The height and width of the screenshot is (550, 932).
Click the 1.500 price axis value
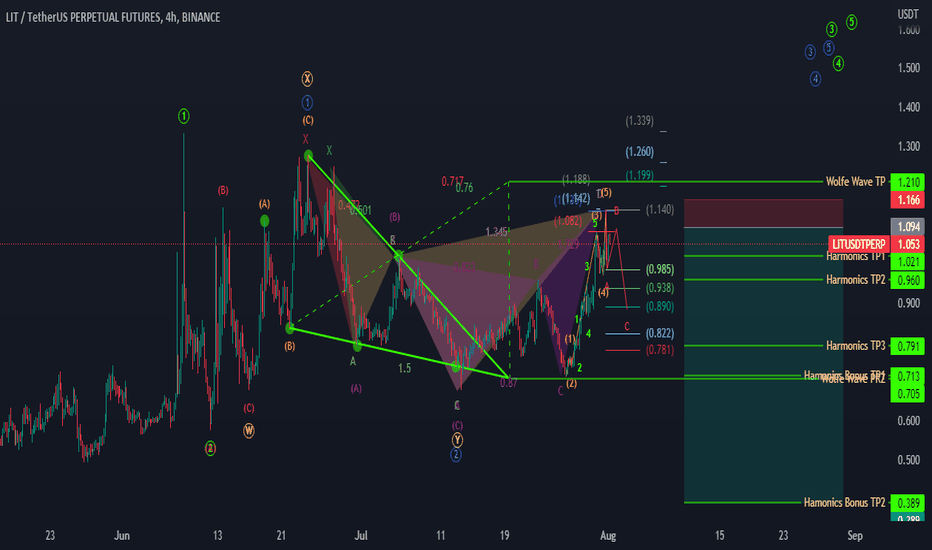pos(908,68)
